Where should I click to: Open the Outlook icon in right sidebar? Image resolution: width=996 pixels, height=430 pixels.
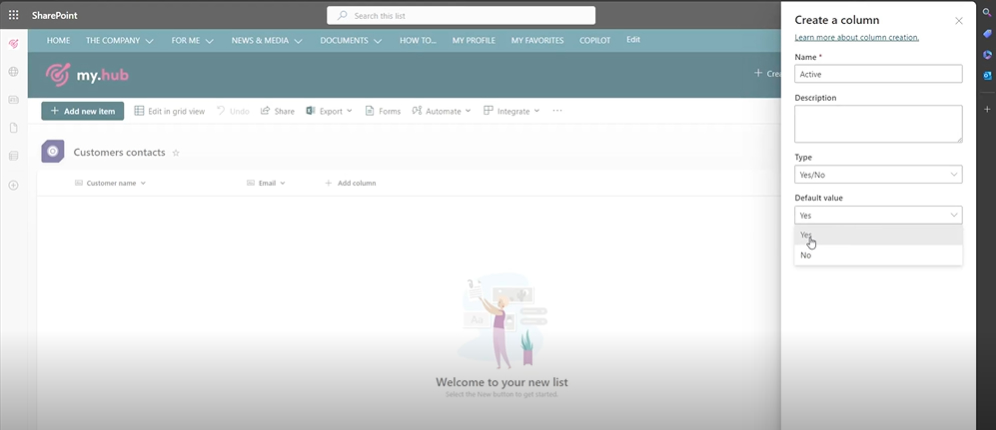click(986, 75)
